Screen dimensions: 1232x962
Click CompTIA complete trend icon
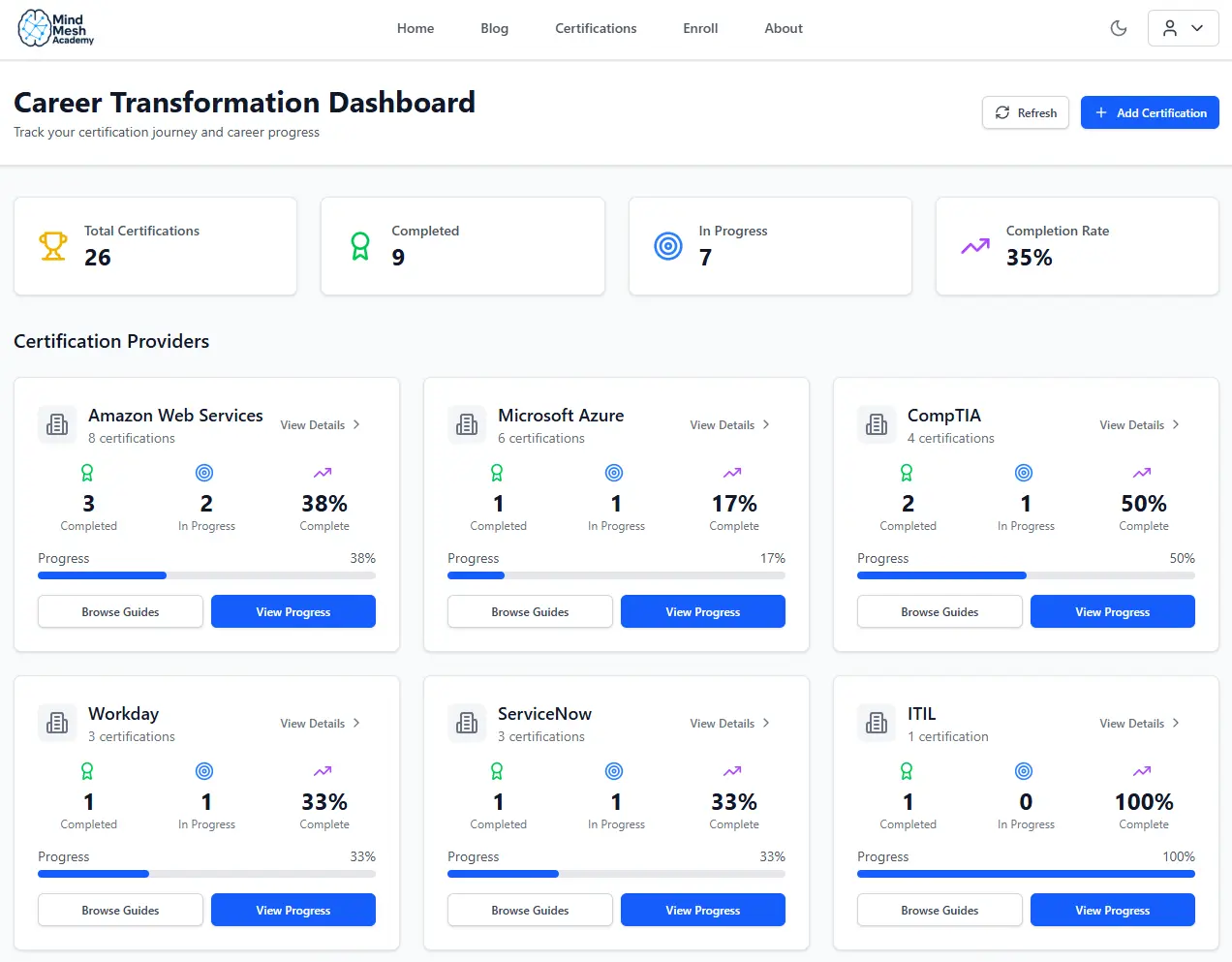[1142, 473]
